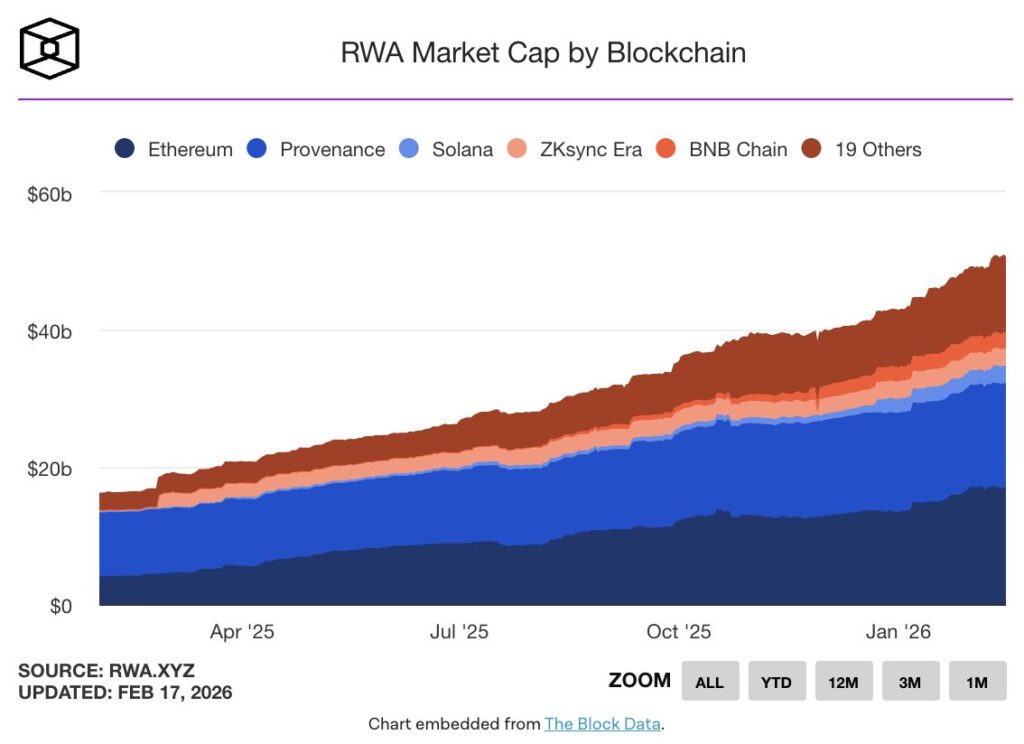Hide the Ethereum series label

190,150
